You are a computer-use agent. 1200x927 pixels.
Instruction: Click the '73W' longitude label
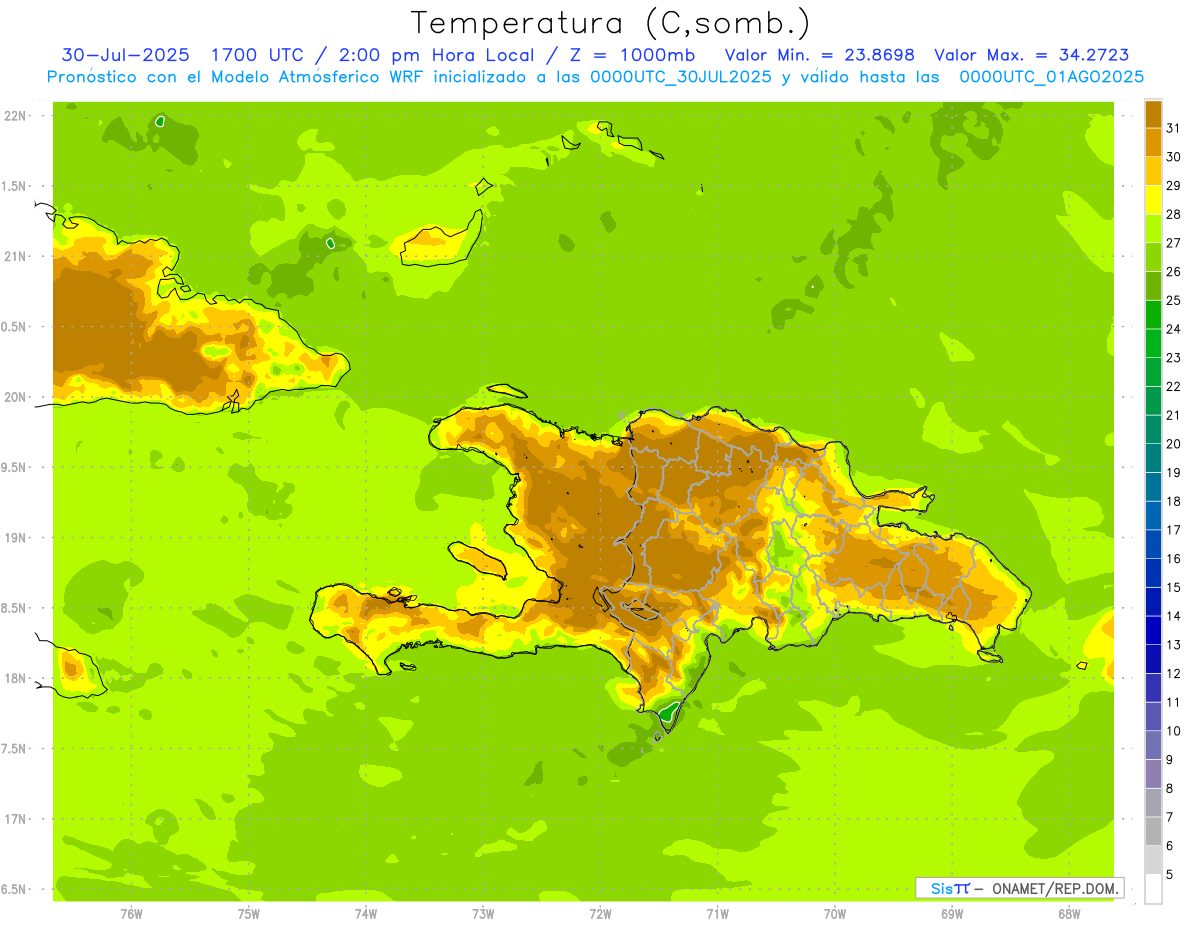coord(483,913)
